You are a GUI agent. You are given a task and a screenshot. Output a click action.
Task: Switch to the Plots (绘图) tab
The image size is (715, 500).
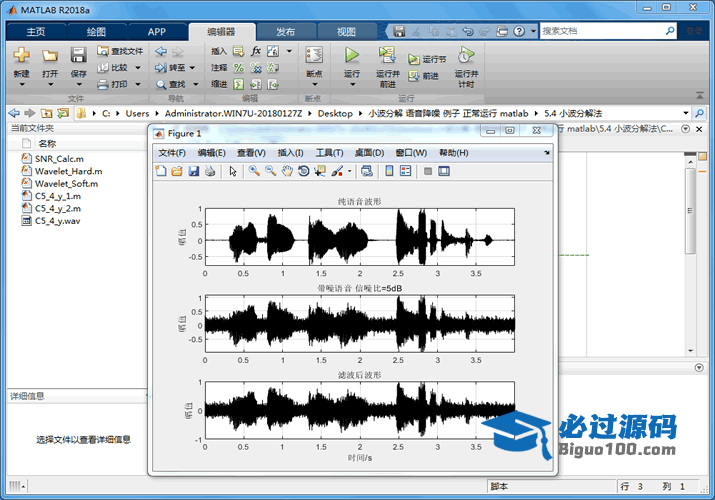coord(96,32)
